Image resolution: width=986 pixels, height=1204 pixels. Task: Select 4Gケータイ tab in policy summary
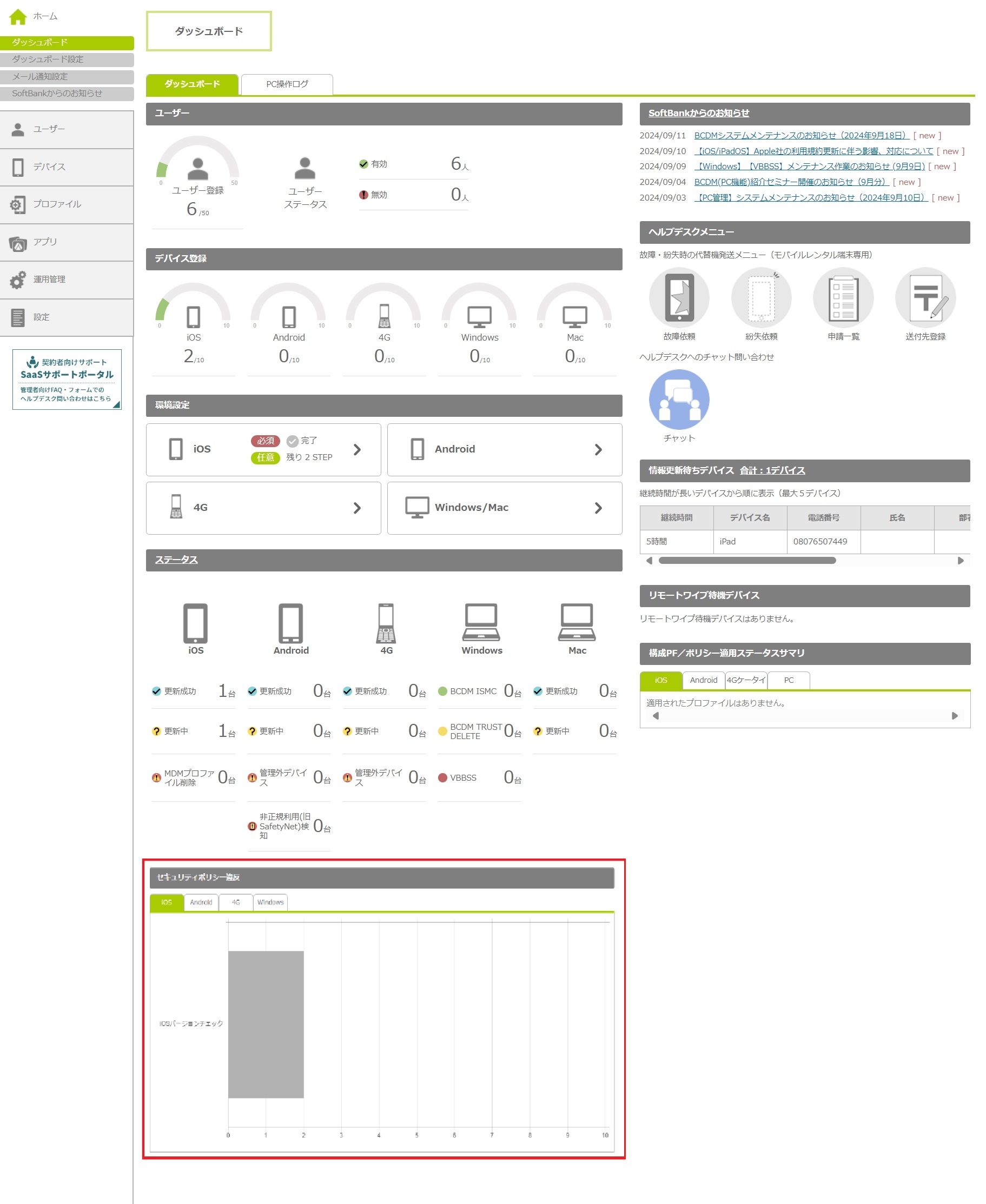746,680
